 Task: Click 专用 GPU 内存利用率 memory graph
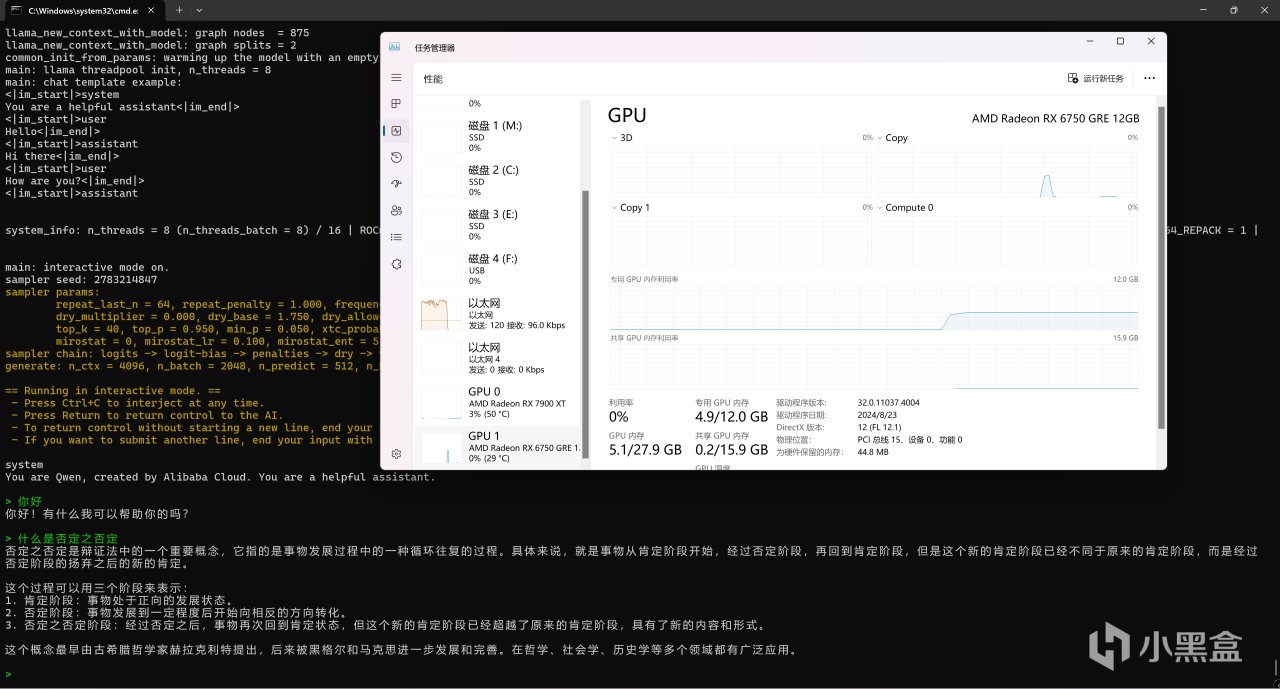tap(873, 308)
